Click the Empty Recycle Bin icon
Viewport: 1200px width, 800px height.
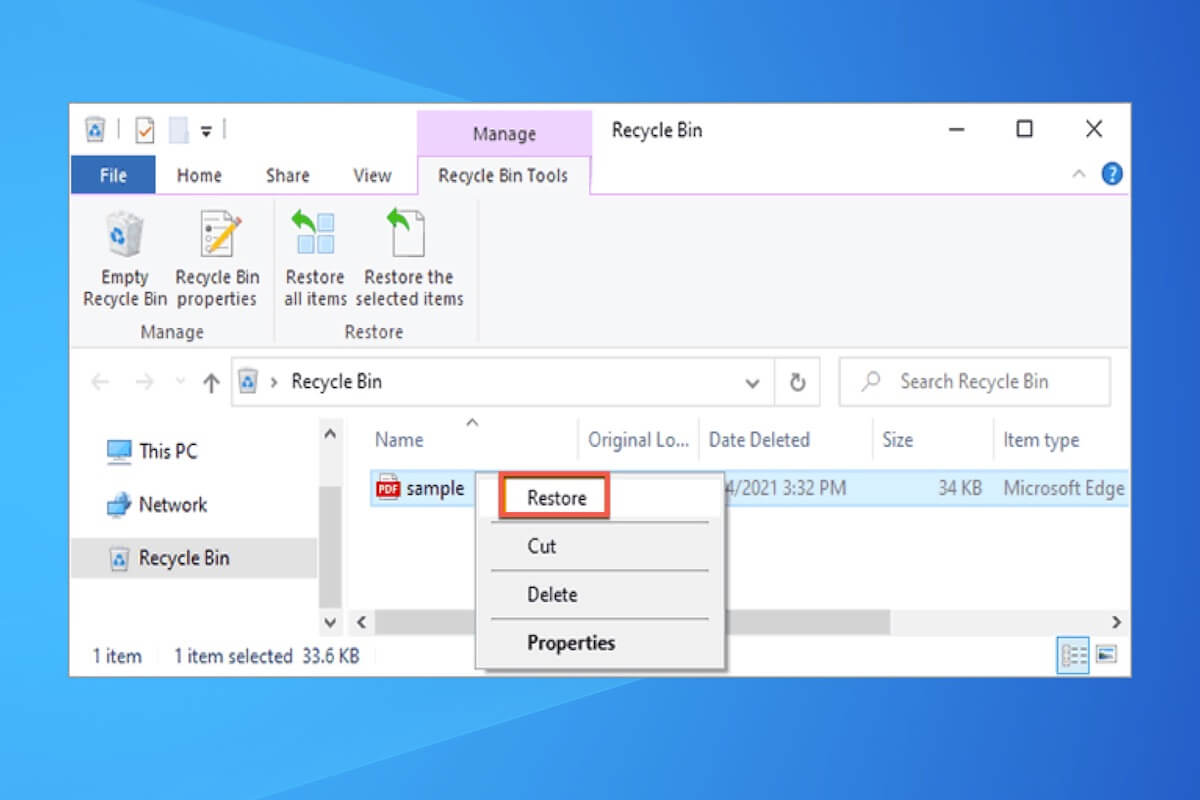[x=125, y=236]
